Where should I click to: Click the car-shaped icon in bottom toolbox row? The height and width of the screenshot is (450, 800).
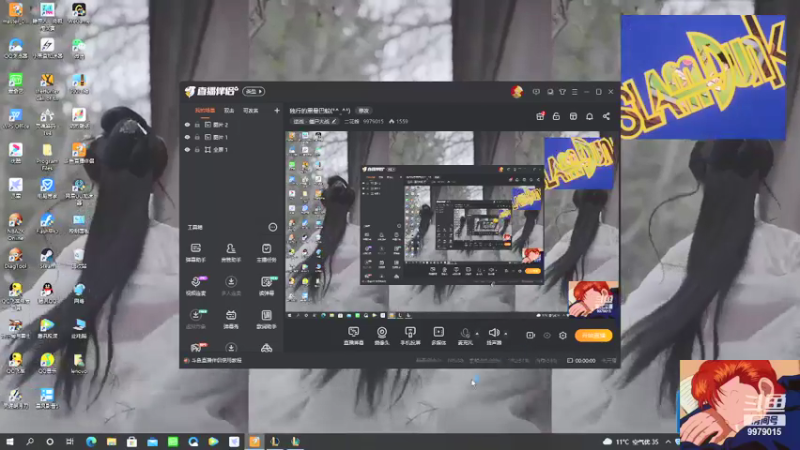click(266, 348)
